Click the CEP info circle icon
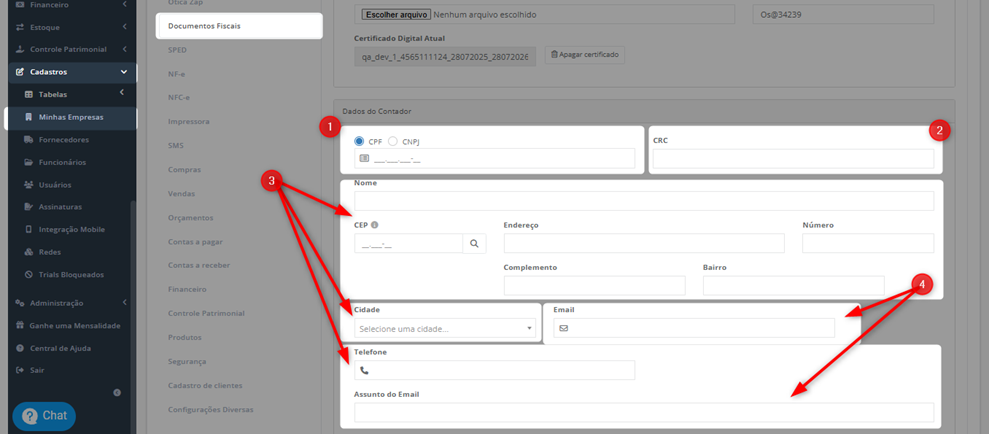Image resolution: width=989 pixels, height=434 pixels. pos(374,225)
